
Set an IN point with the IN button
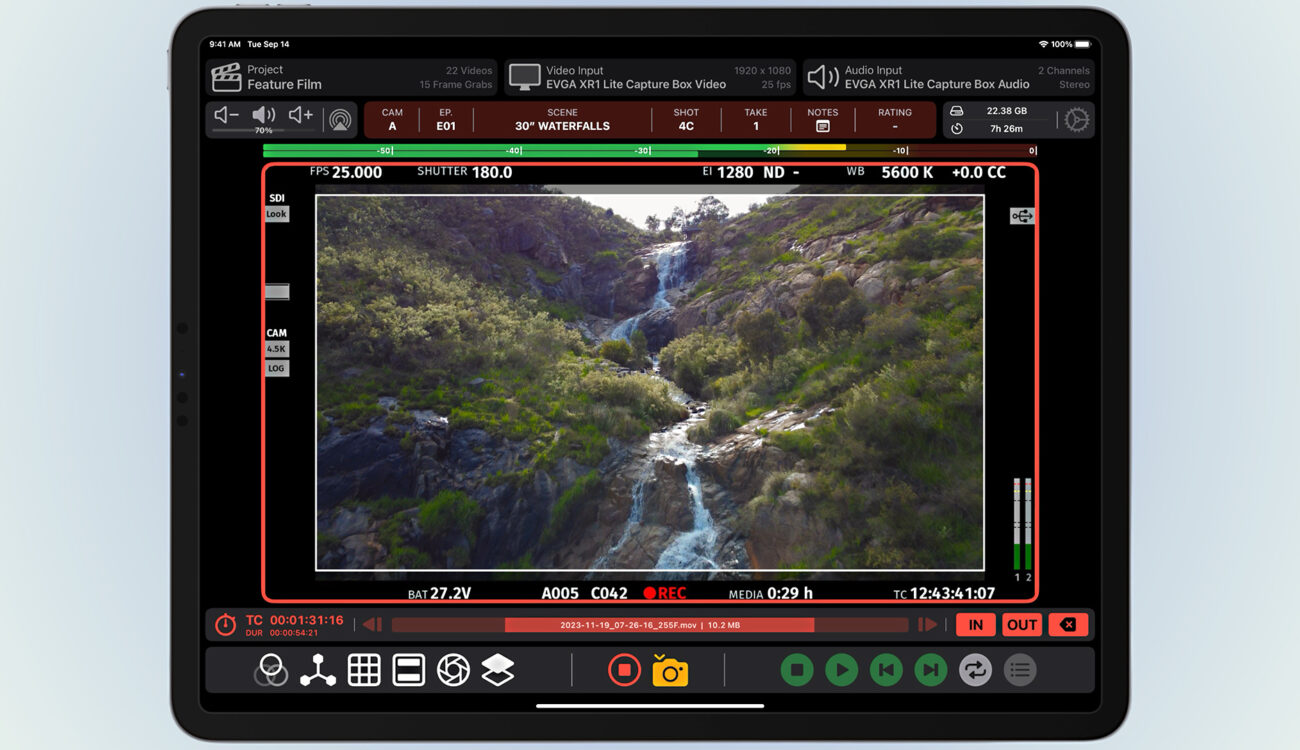(975, 625)
